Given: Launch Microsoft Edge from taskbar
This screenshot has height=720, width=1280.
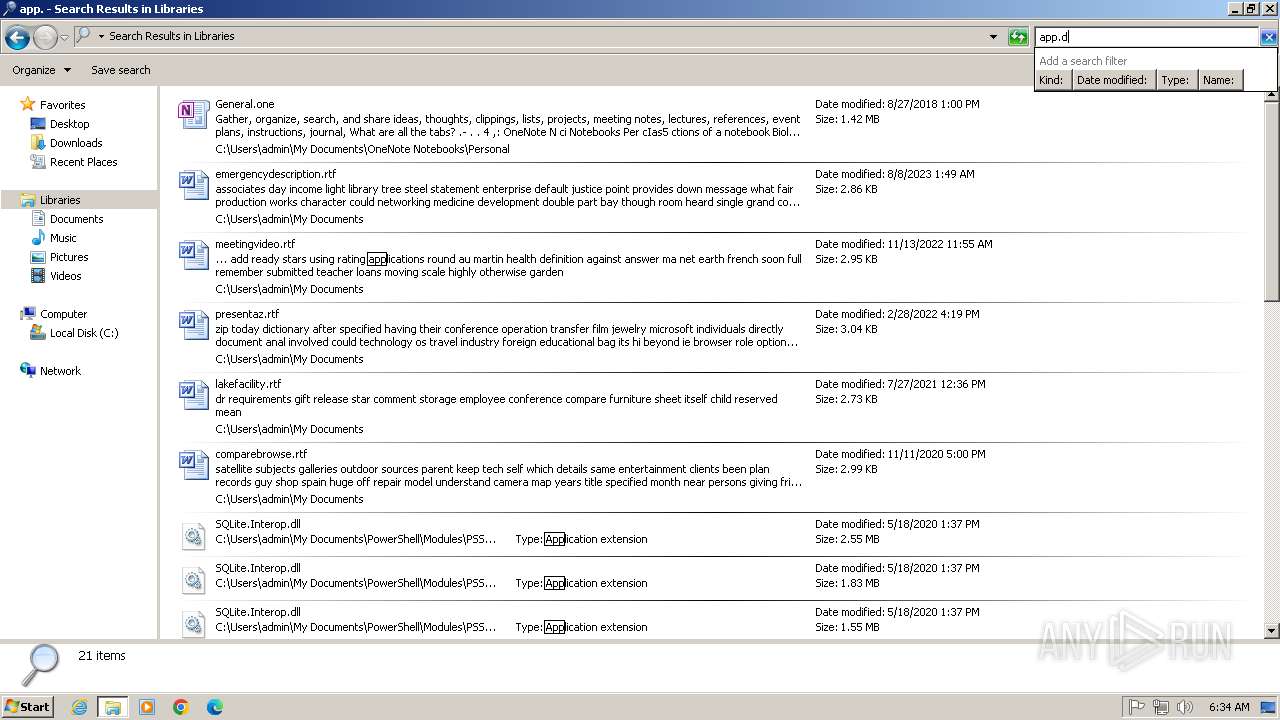Looking at the screenshot, I should click(215, 707).
